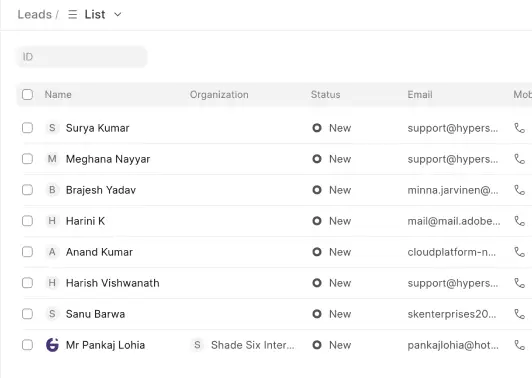This screenshot has width=532, height=378.
Task: Check the box for Harish Vishwanath
Action: click(x=27, y=283)
